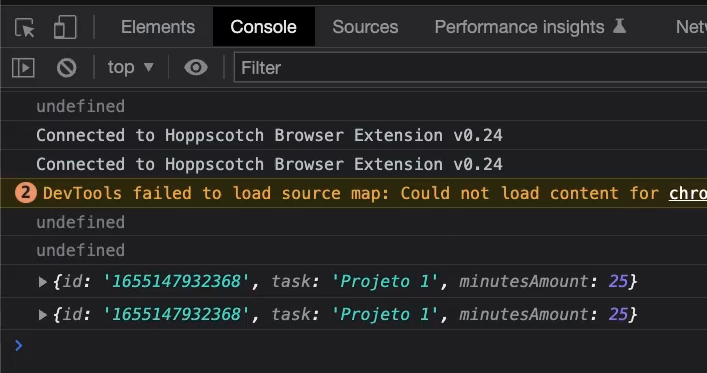Screen dimensions: 707x373
Task: Clear the console with the ban icon
Action: pyautogui.click(x=67, y=68)
